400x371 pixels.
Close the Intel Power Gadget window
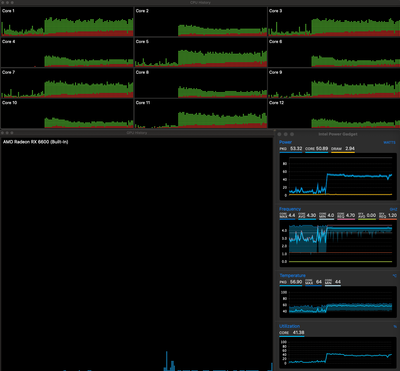pyautogui.click(x=280, y=134)
